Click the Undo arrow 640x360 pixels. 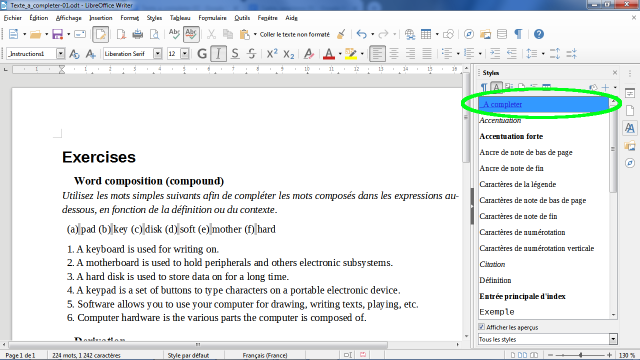click(361, 34)
